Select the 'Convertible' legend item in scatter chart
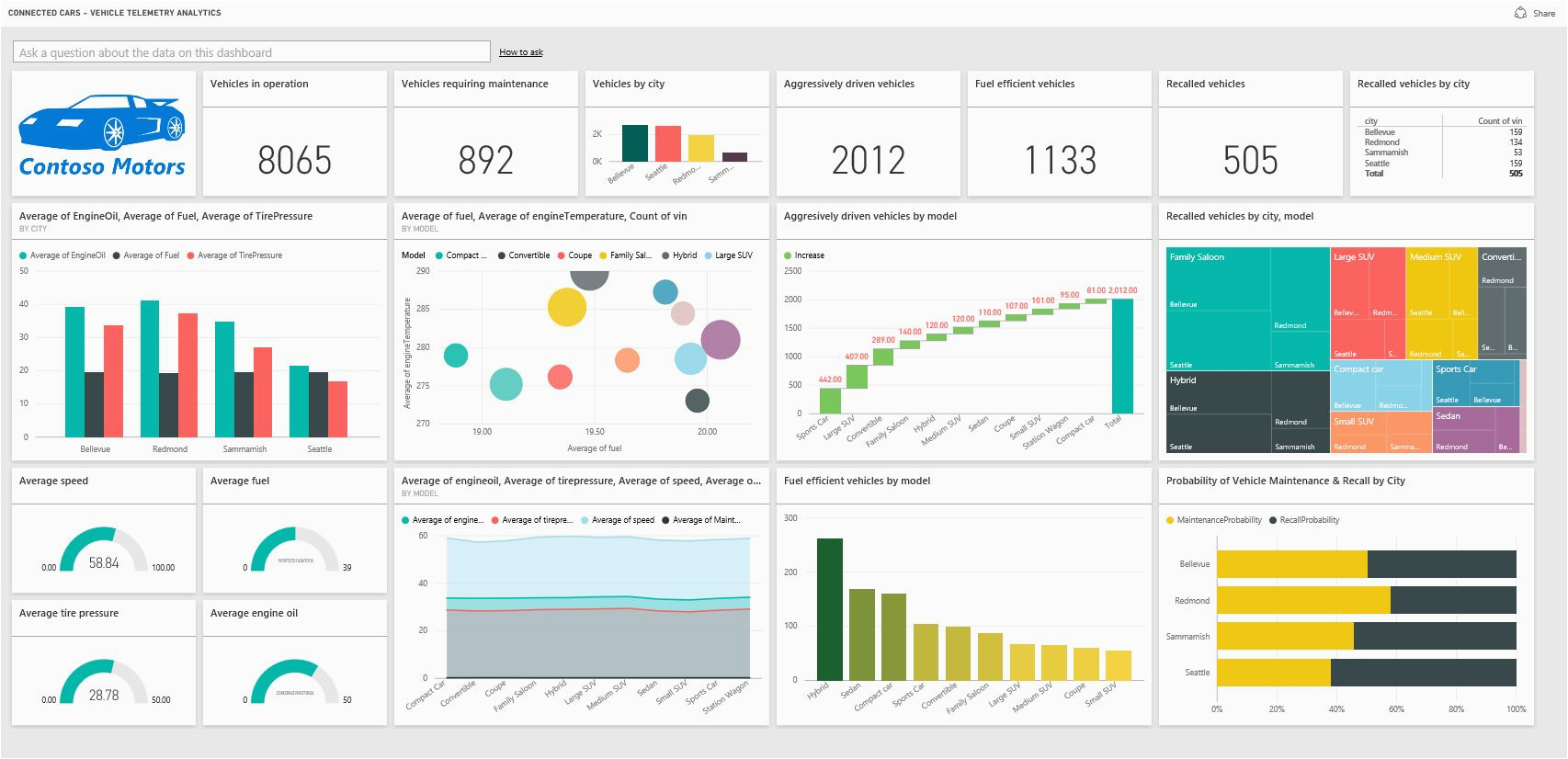The width and height of the screenshot is (1568, 759). click(x=528, y=255)
